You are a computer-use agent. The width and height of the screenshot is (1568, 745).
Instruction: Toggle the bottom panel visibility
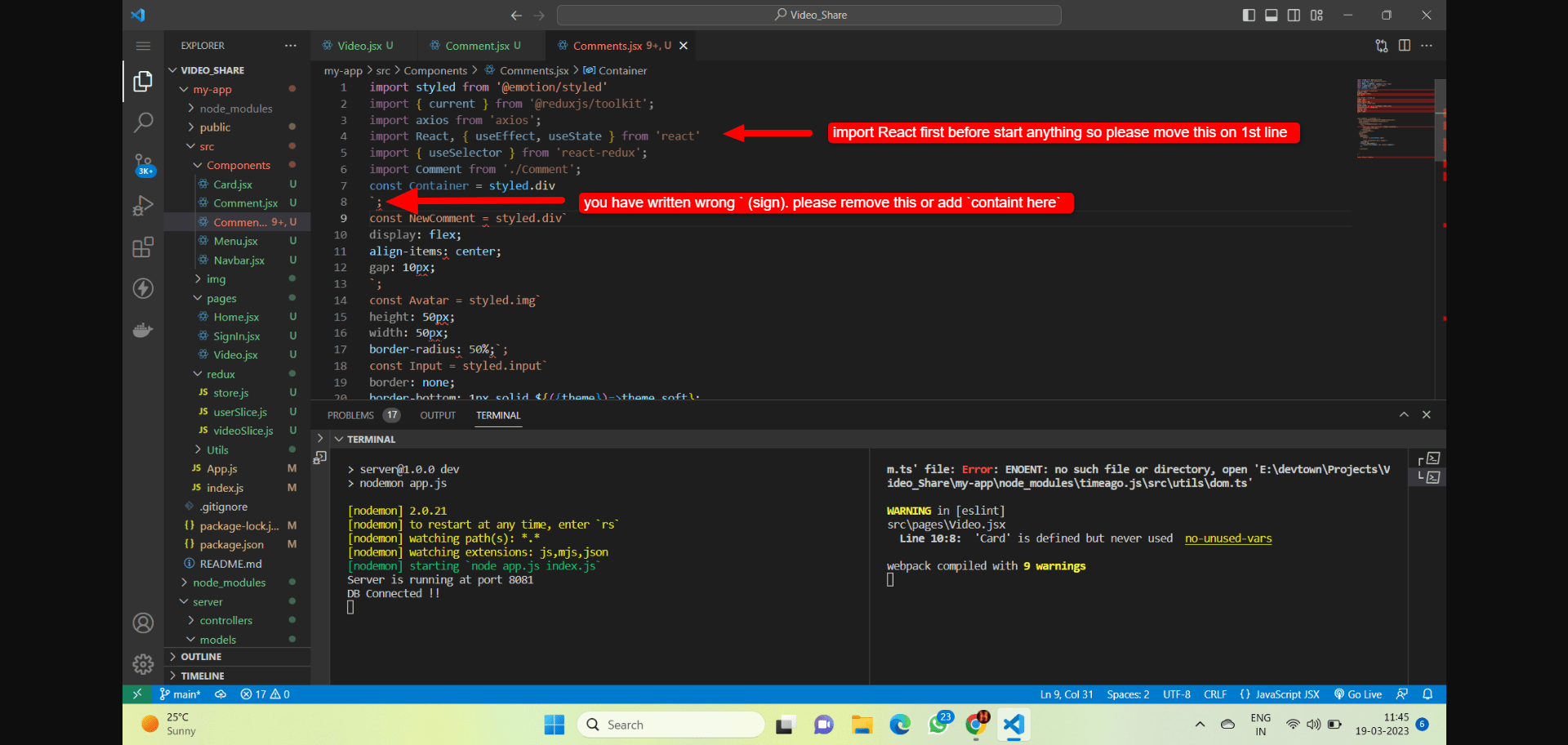tap(1271, 15)
